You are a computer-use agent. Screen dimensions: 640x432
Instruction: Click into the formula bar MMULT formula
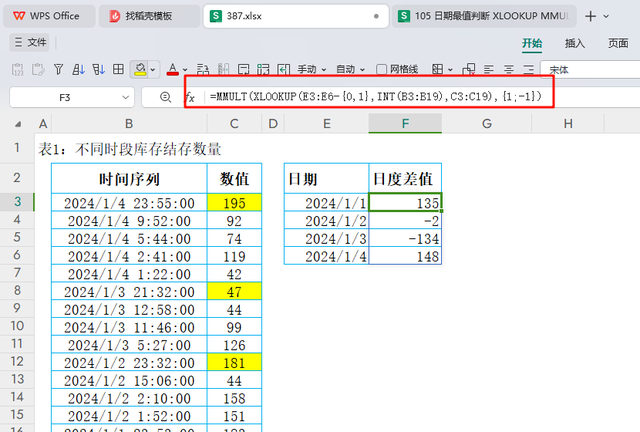pyautogui.click(x=376, y=96)
